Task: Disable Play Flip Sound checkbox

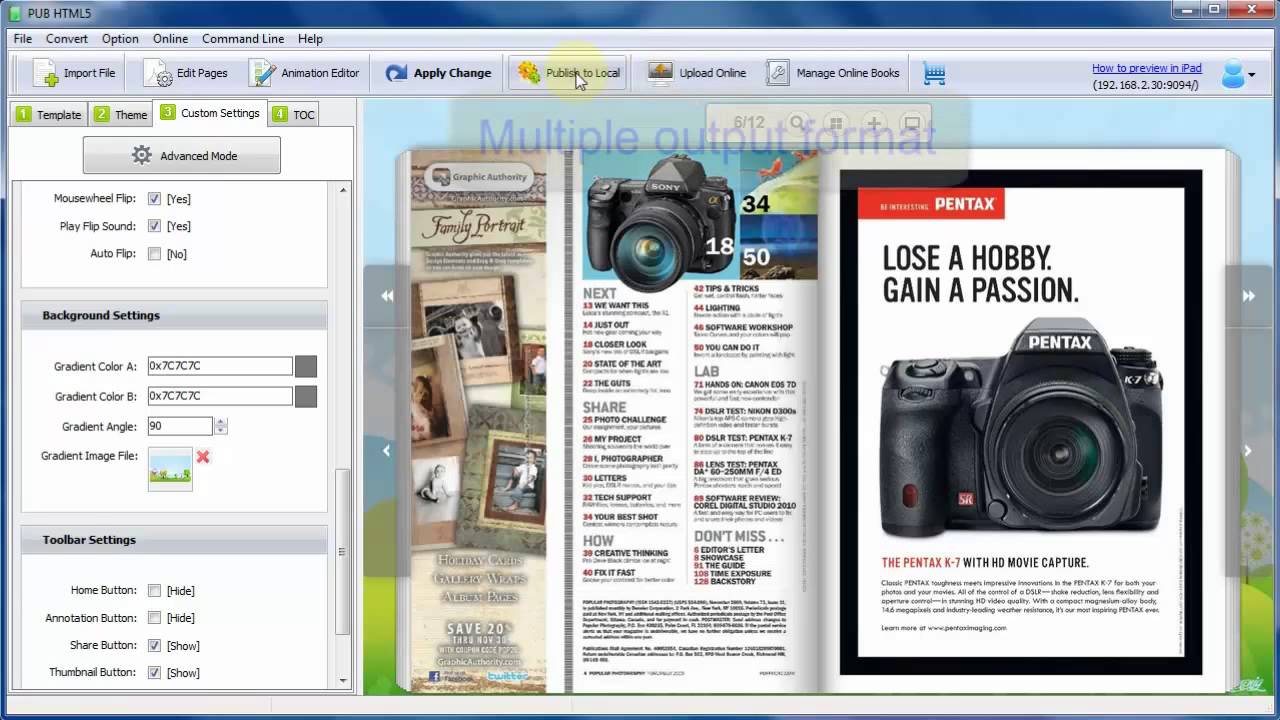Action: pos(154,226)
